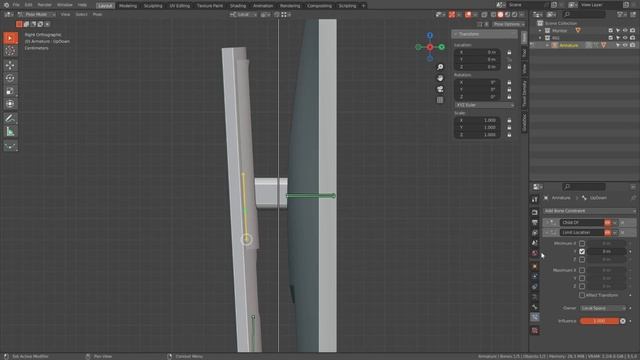The image size is (640, 360).
Task: Click the plus button to add workspace
Action: coord(363,6)
